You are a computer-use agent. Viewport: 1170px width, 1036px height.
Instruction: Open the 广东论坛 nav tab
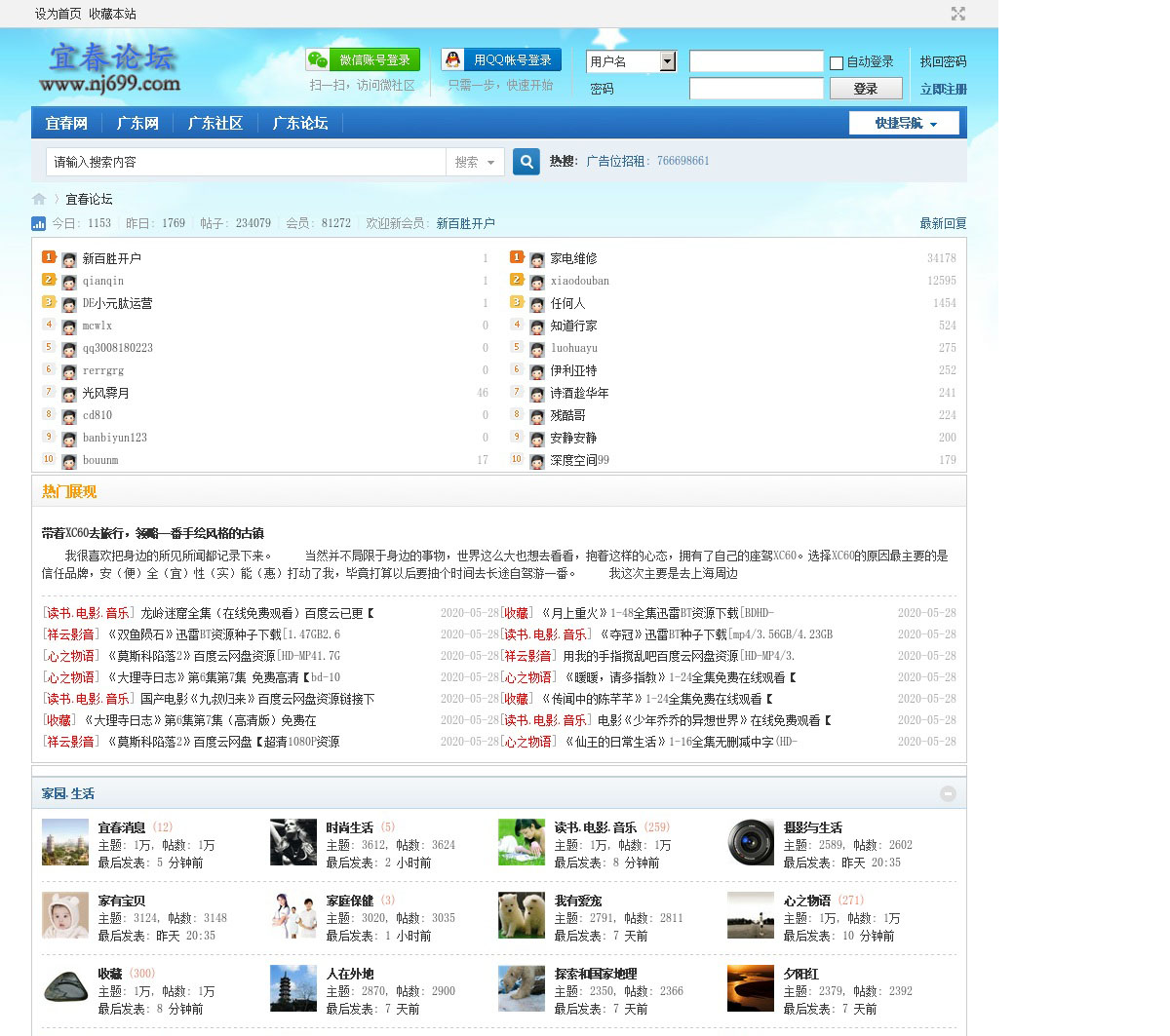click(x=300, y=123)
